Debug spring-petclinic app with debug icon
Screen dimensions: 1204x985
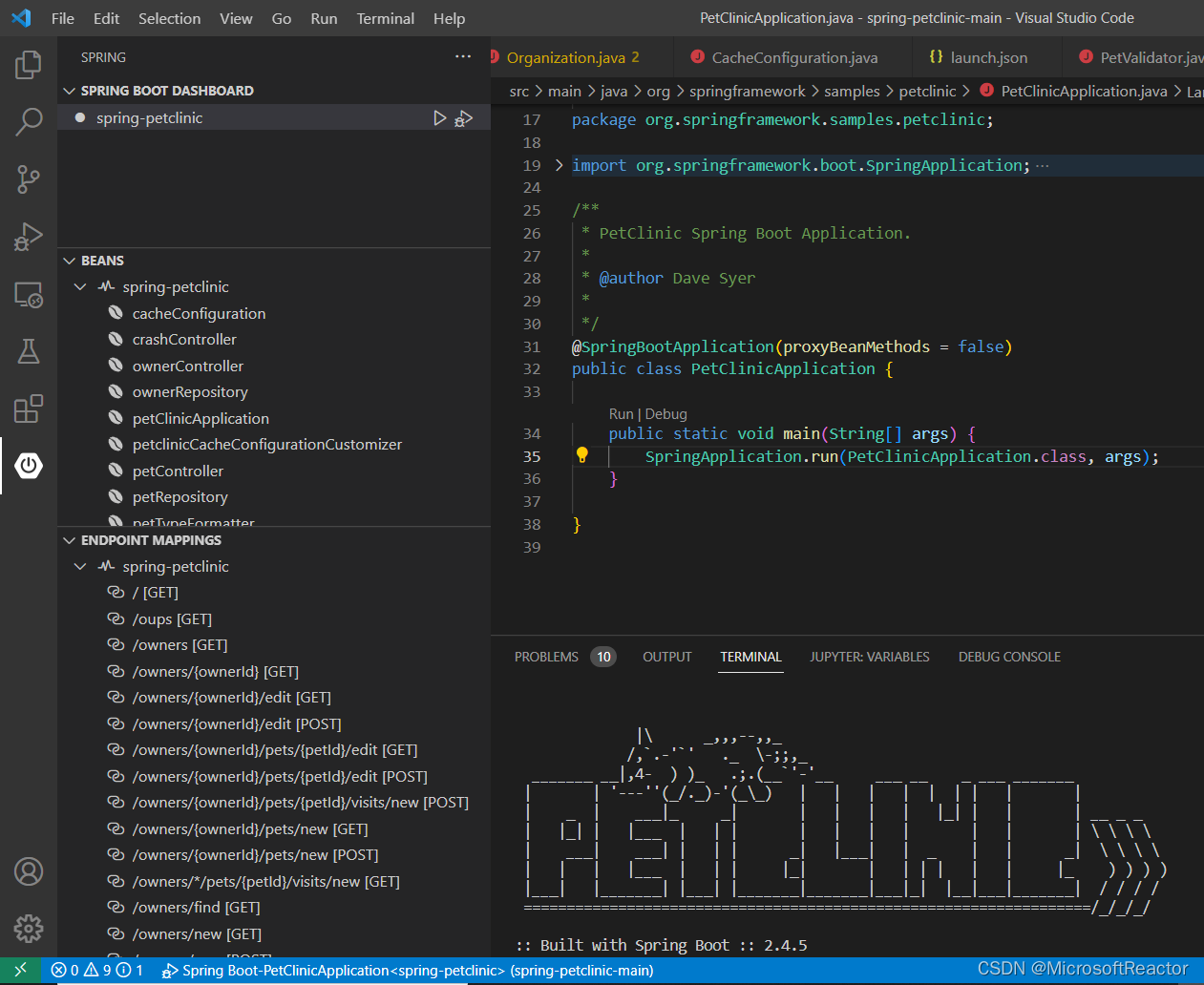[x=464, y=118]
